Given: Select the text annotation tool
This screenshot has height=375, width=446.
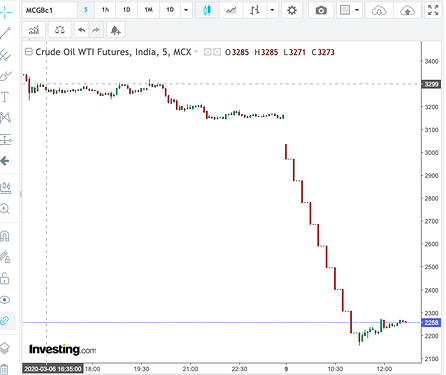Looking at the screenshot, I should coord(5,97).
